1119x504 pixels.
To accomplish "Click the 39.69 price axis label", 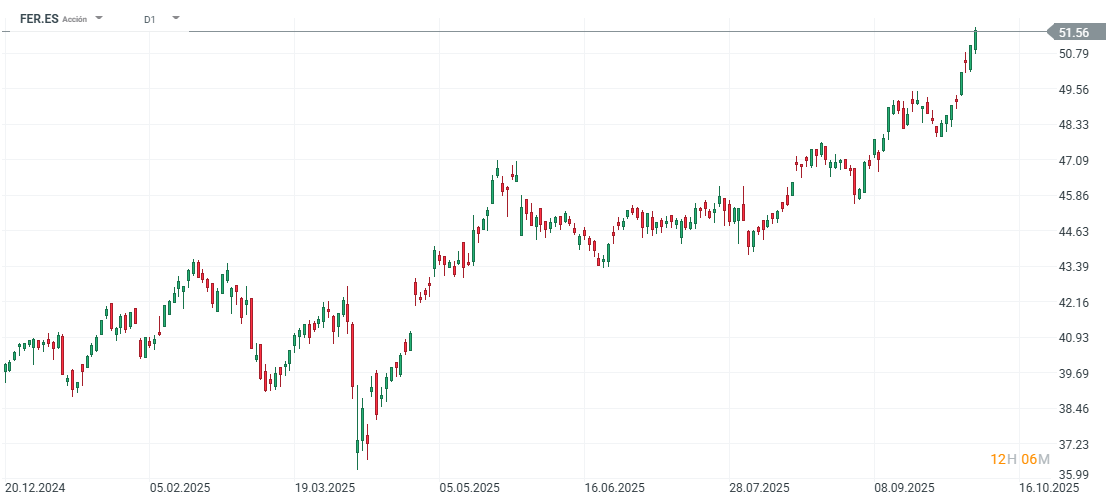I will 1073,374.
